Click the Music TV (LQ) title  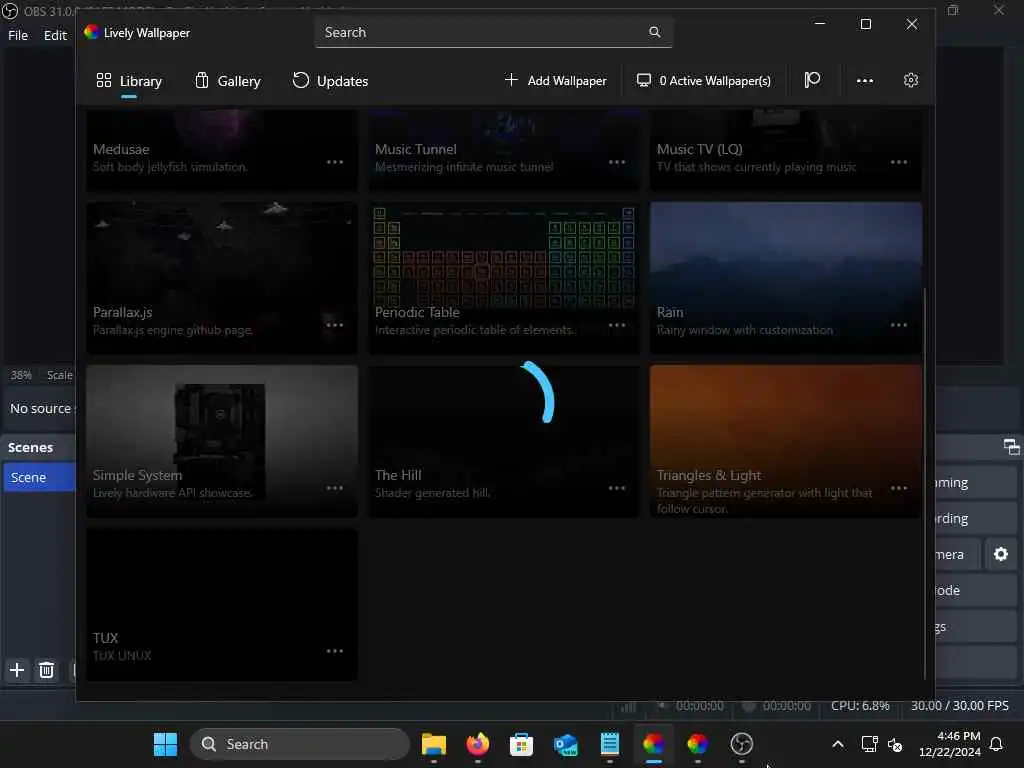pyautogui.click(x=699, y=150)
